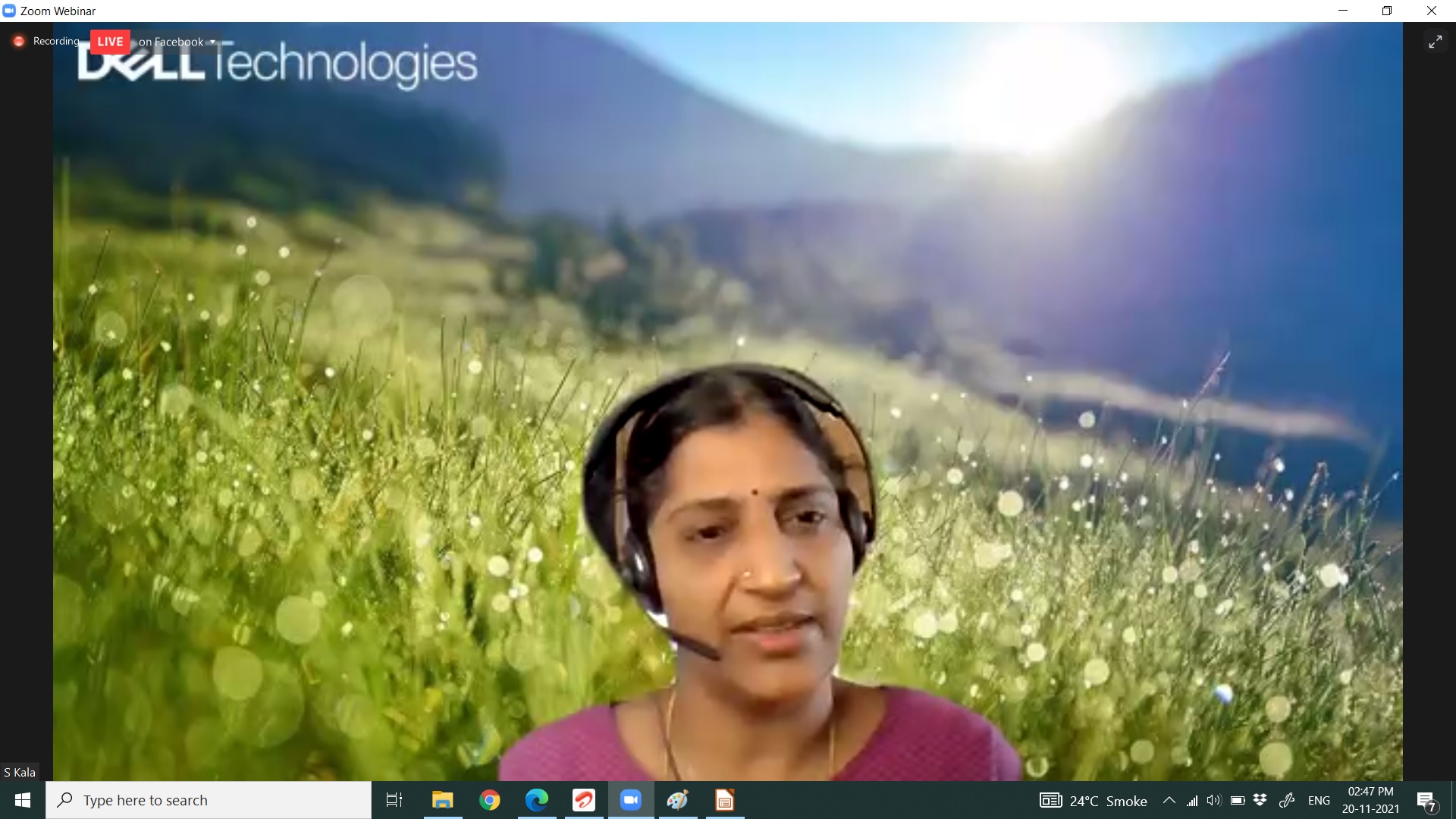Open the Windows Start menu
This screenshot has width=1456, height=819.
coord(23,800)
